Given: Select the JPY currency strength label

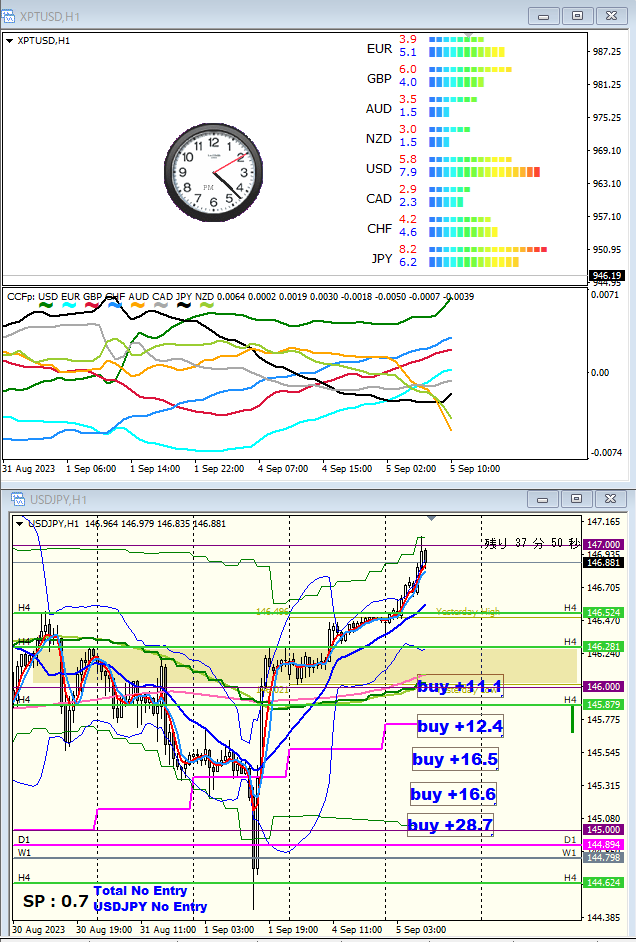Looking at the screenshot, I should (x=382, y=259).
